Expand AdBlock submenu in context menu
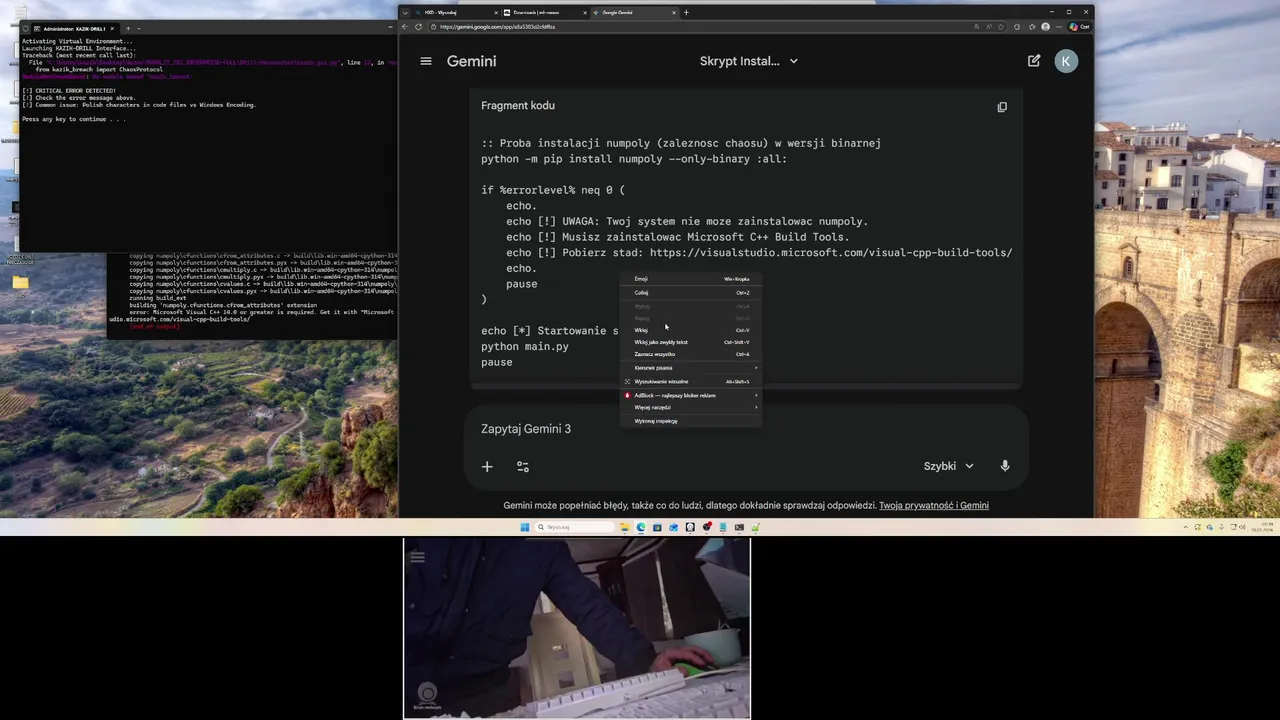 point(756,395)
